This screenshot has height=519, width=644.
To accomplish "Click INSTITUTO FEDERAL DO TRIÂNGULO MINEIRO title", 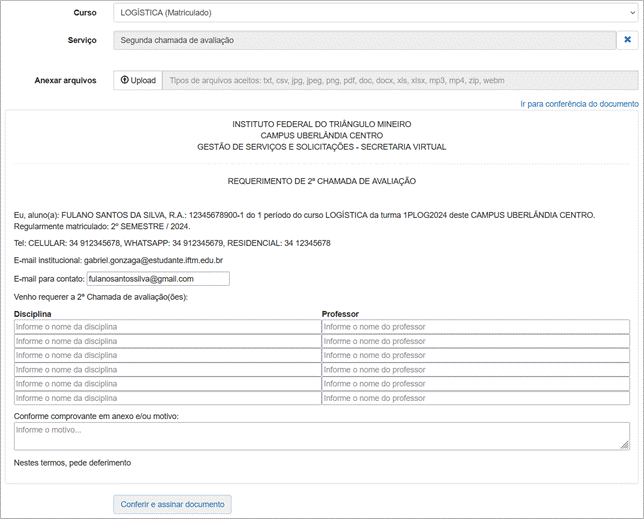I will [x=322, y=124].
